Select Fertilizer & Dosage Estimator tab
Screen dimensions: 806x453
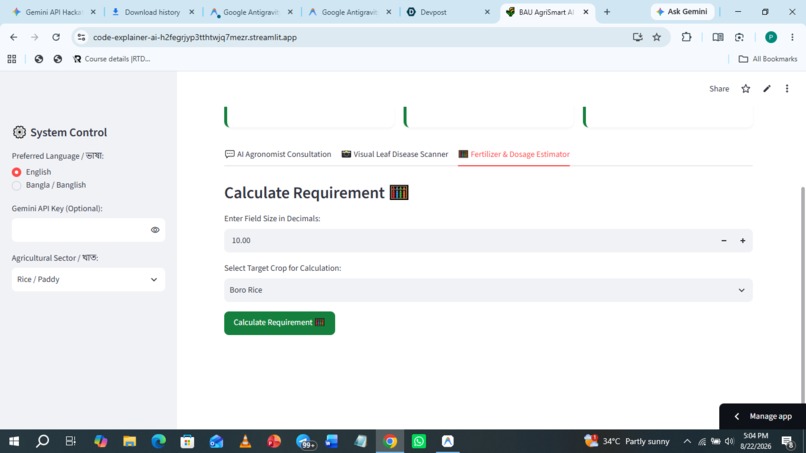click(514, 154)
